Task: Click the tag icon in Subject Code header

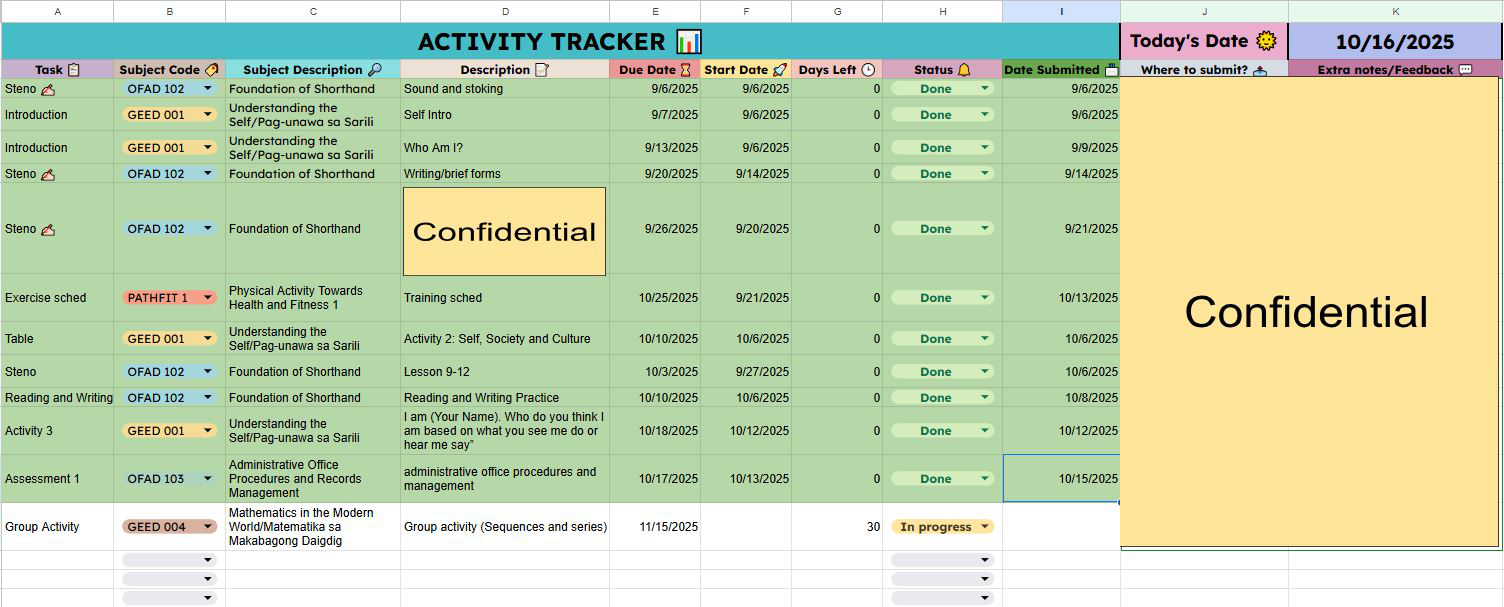Action: pyautogui.click(x=211, y=70)
